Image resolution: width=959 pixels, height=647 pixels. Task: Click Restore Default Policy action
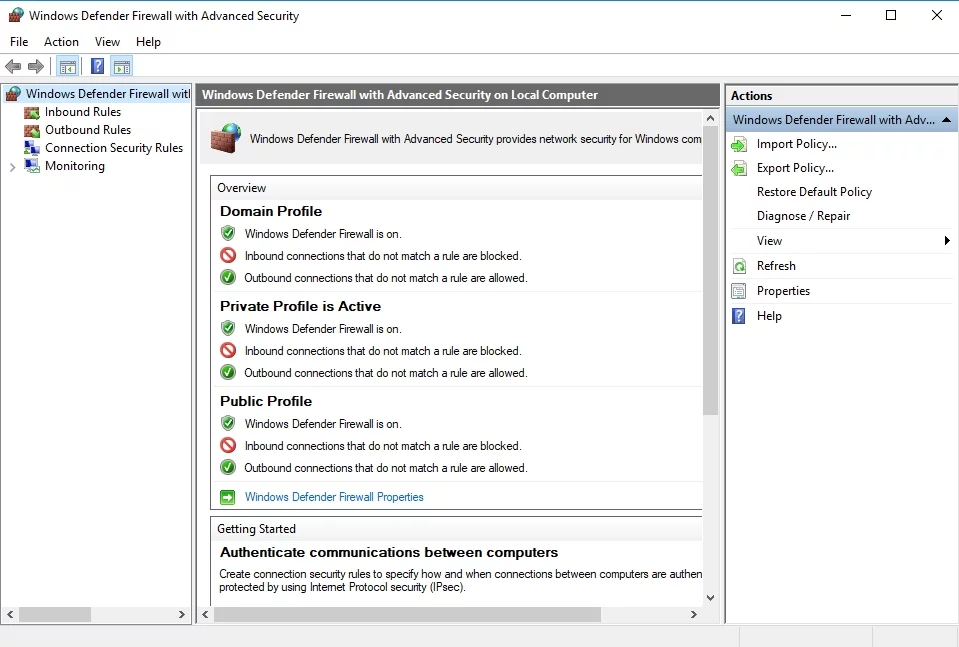click(814, 192)
